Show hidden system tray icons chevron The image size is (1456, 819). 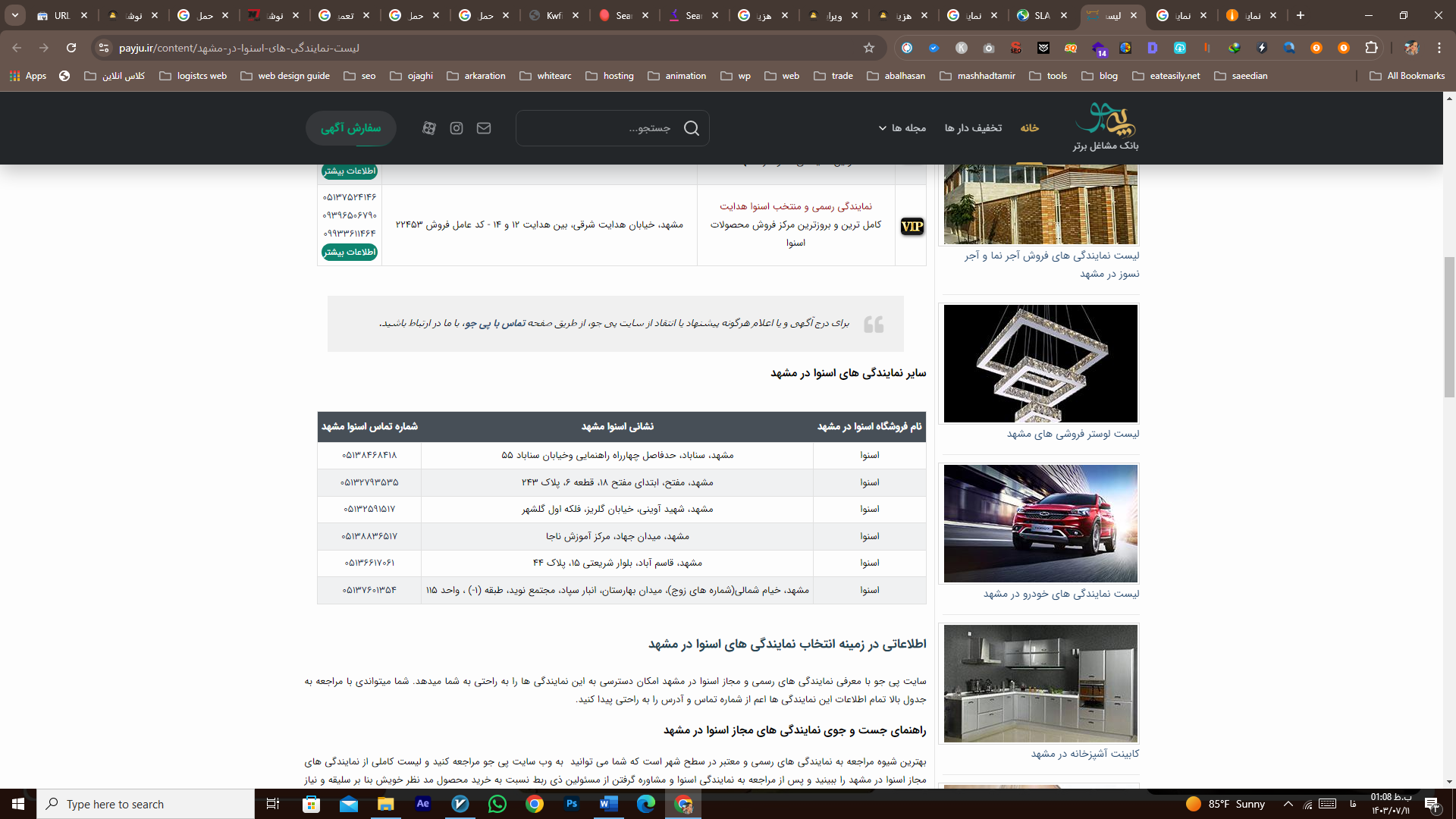click(x=1288, y=804)
